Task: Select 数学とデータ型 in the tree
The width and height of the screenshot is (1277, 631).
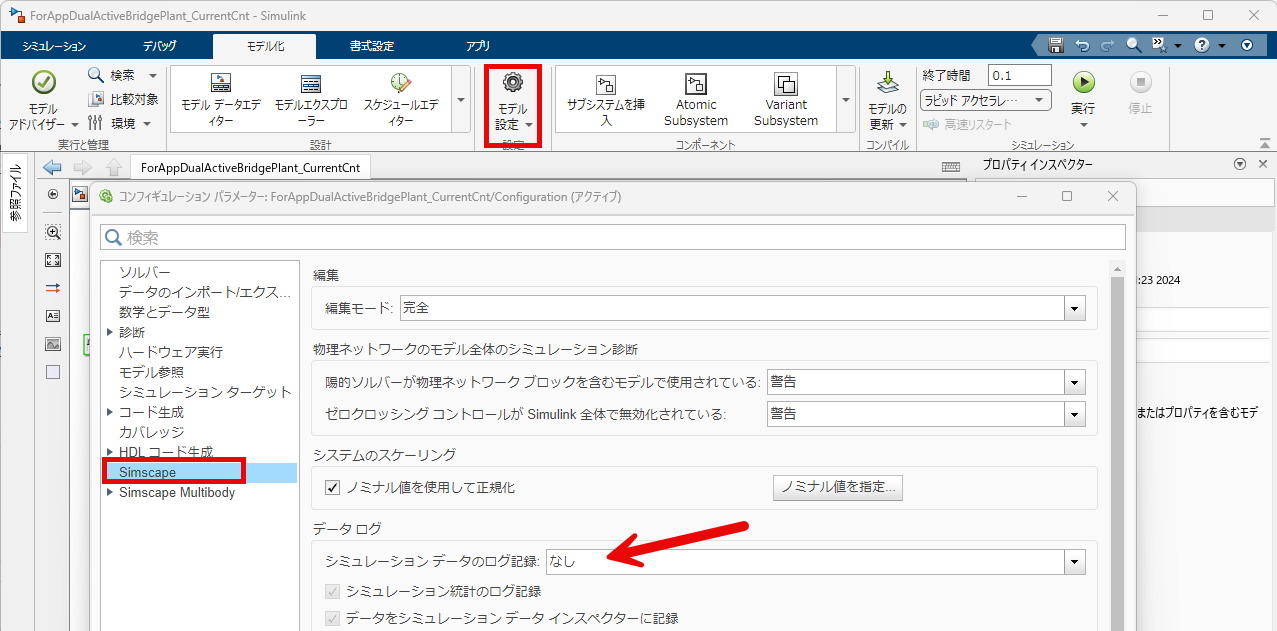Action: (x=164, y=312)
